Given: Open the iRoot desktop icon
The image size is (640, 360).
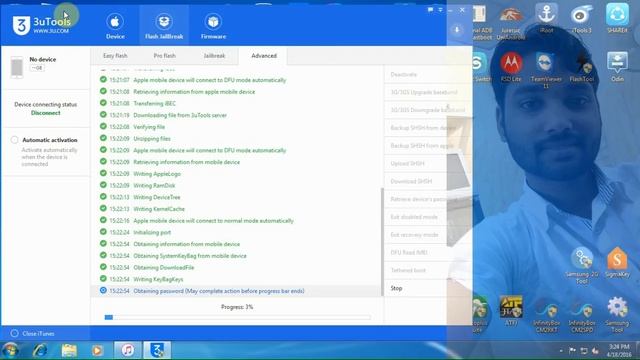Looking at the screenshot, I should (x=546, y=18).
